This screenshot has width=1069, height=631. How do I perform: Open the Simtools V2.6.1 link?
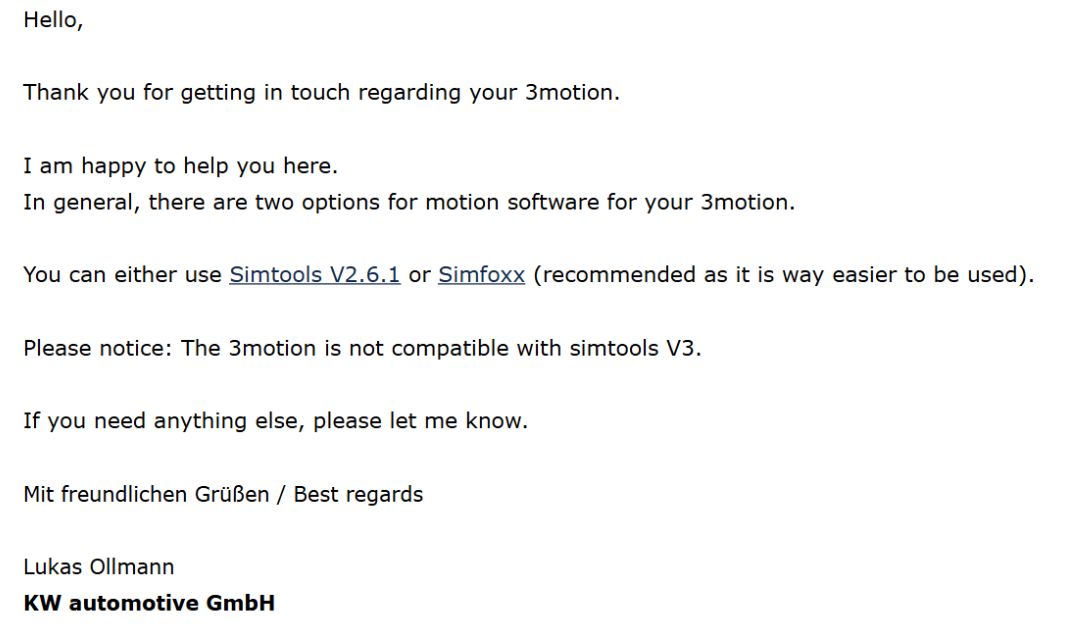click(x=314, y=275)
